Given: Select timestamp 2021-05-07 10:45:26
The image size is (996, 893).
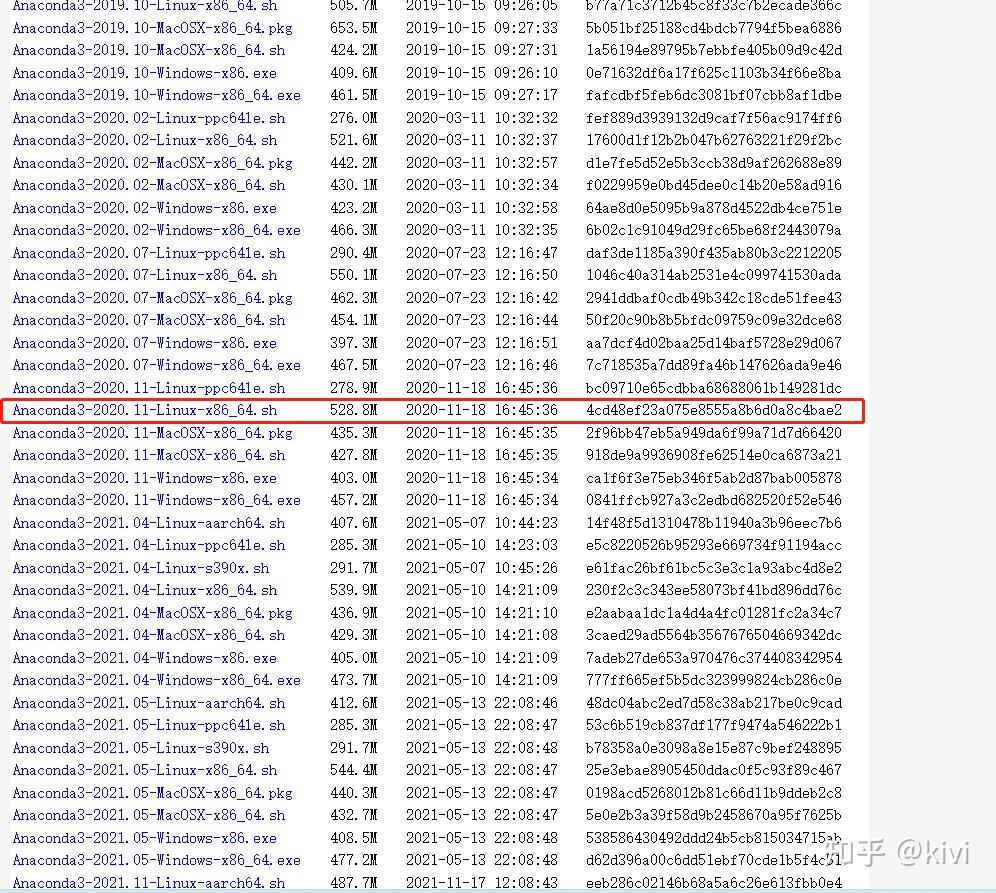Looking at the screenshot, I should [481, 568].
